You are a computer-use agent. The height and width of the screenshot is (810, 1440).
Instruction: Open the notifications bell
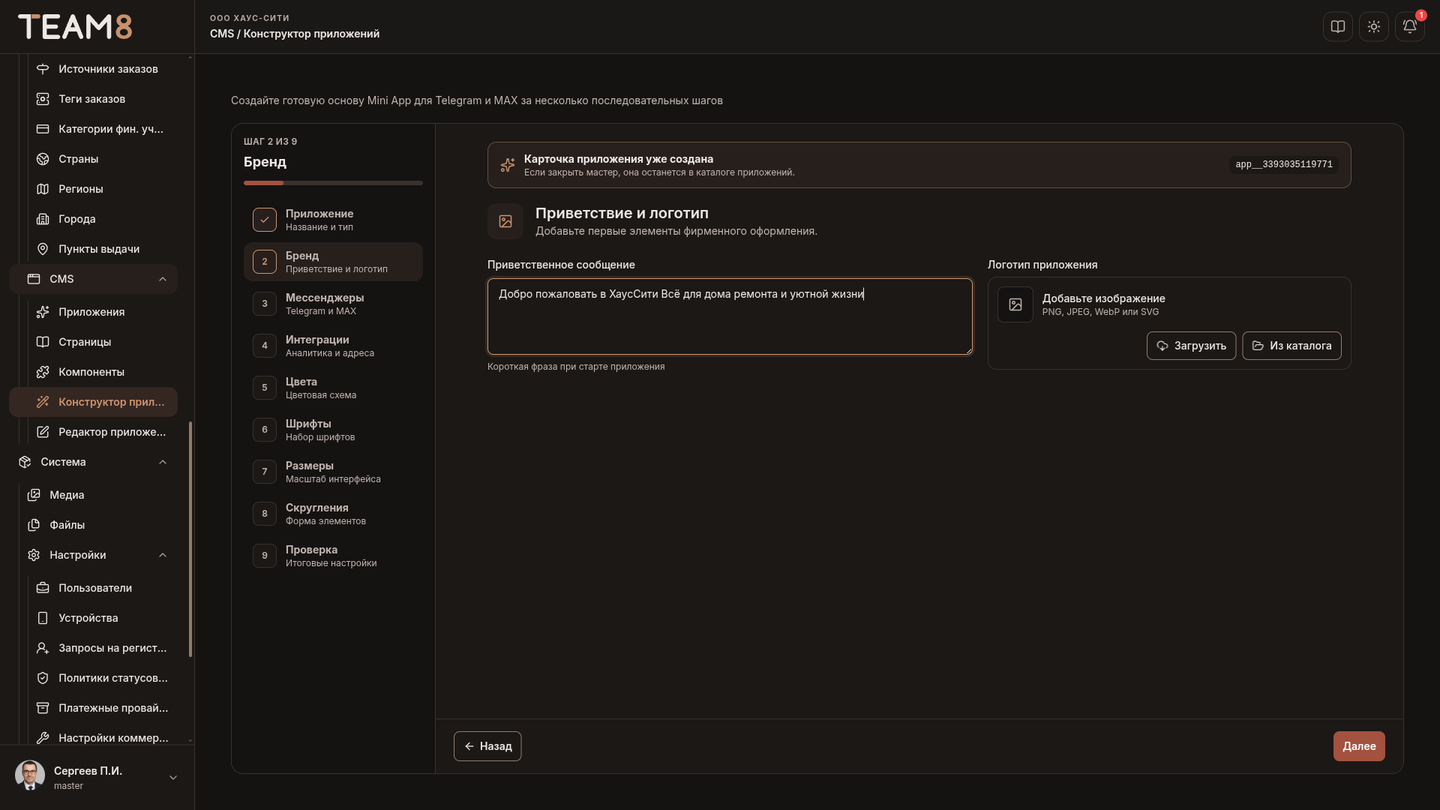click(x=1410, y=27)
